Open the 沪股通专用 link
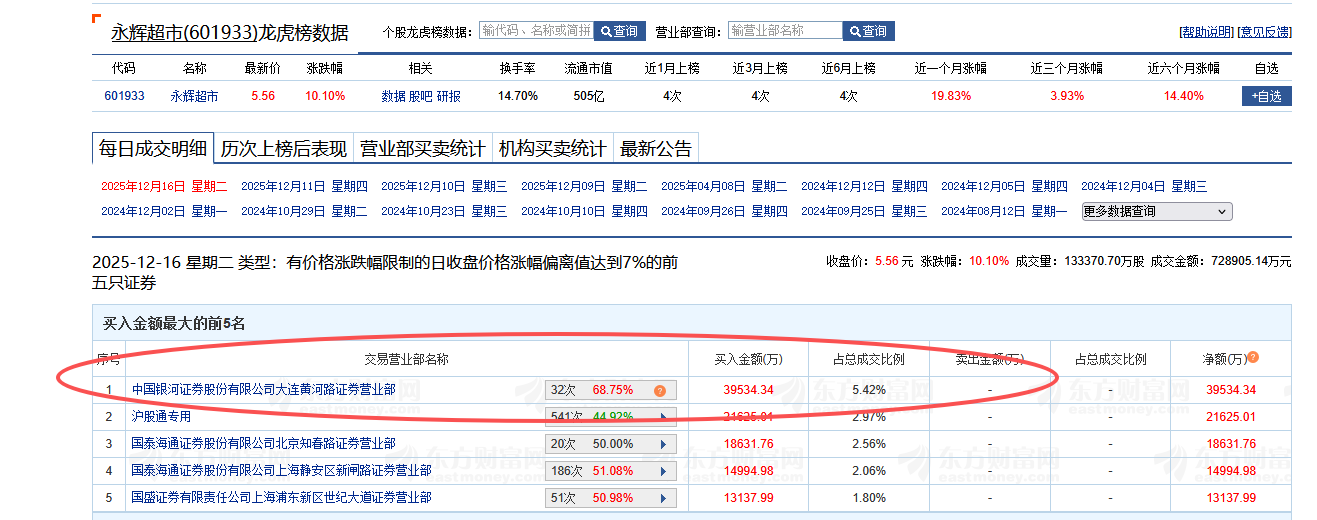This screenshot has width=1317, height=520. coord(161,417)
